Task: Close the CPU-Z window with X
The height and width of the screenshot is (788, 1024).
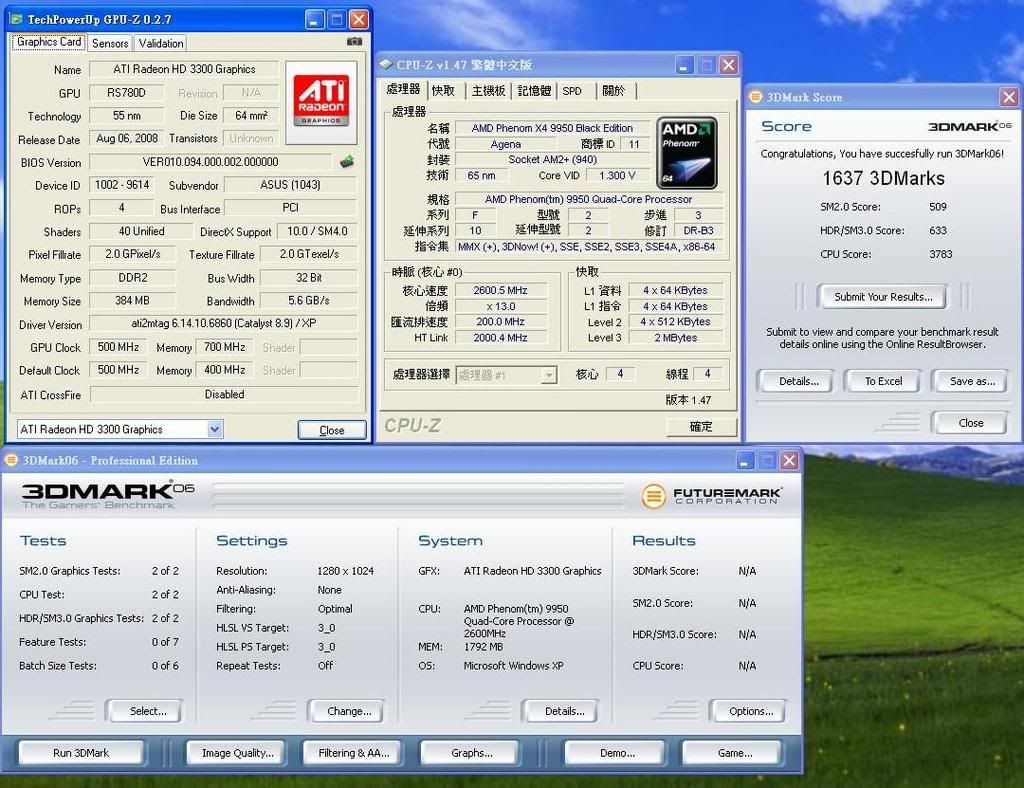Action: click(728, 65)
